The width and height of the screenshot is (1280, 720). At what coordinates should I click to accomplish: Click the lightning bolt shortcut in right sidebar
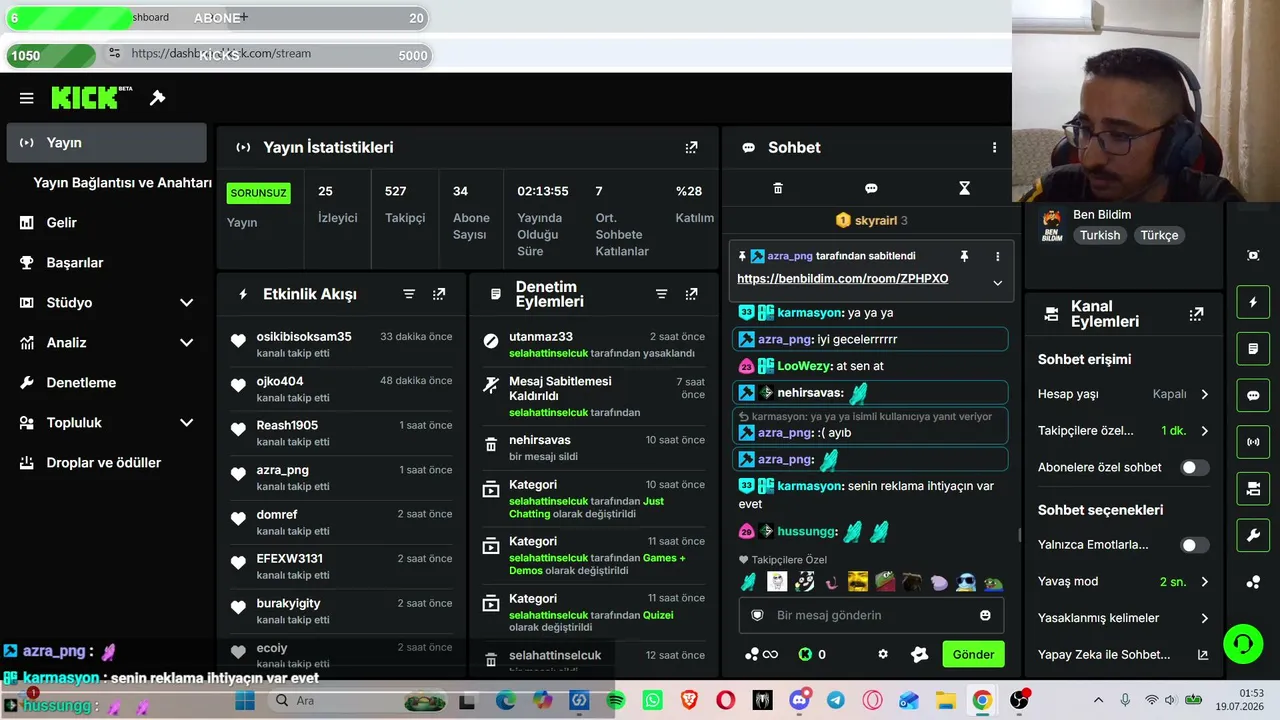pos(1253,302)
